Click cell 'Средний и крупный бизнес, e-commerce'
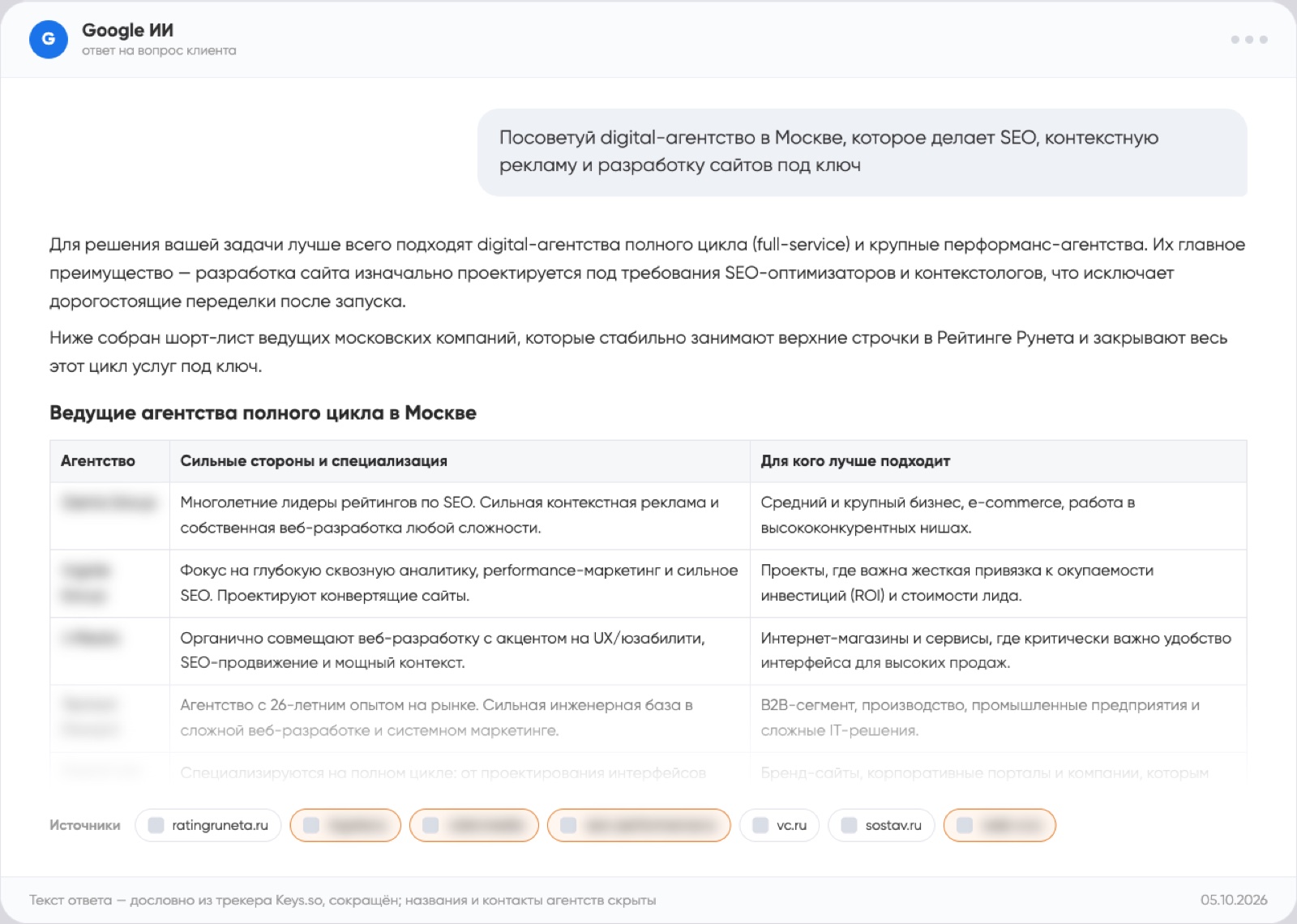 (998, 515)
